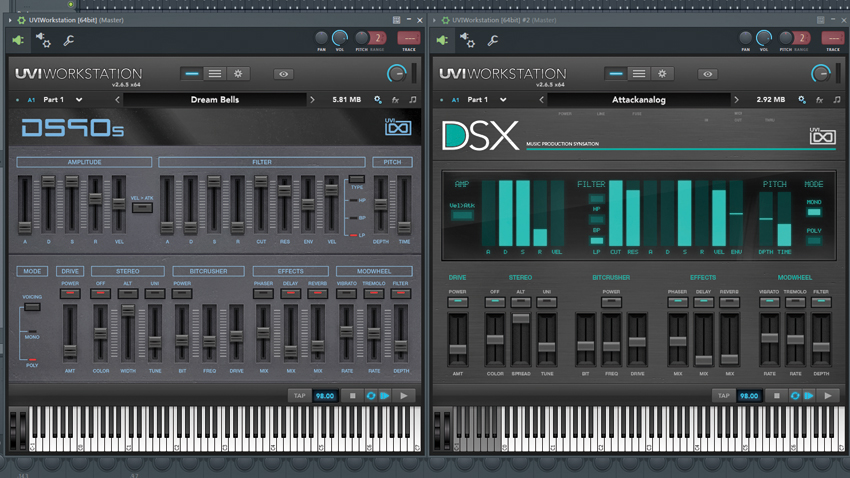Screen dimensions: 850x478
Task: Open the settings gear beside 5.81 MB
Action: click(x=378, y=100)
